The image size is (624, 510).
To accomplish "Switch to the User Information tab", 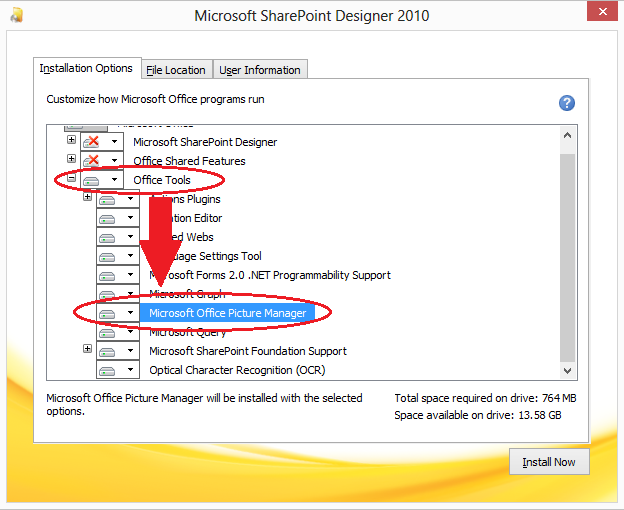I will [x=259, y=70].
